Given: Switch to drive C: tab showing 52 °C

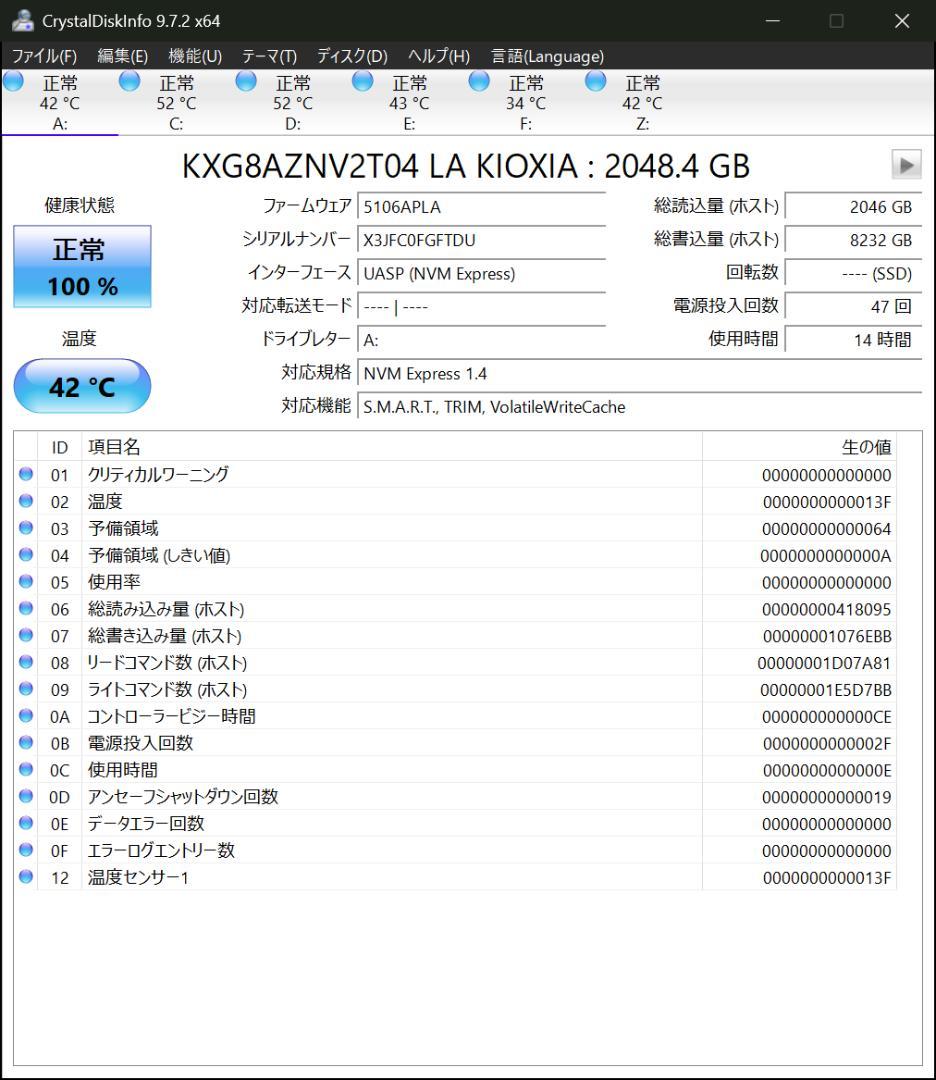Looking at the screenshot, I should point(176,102).
